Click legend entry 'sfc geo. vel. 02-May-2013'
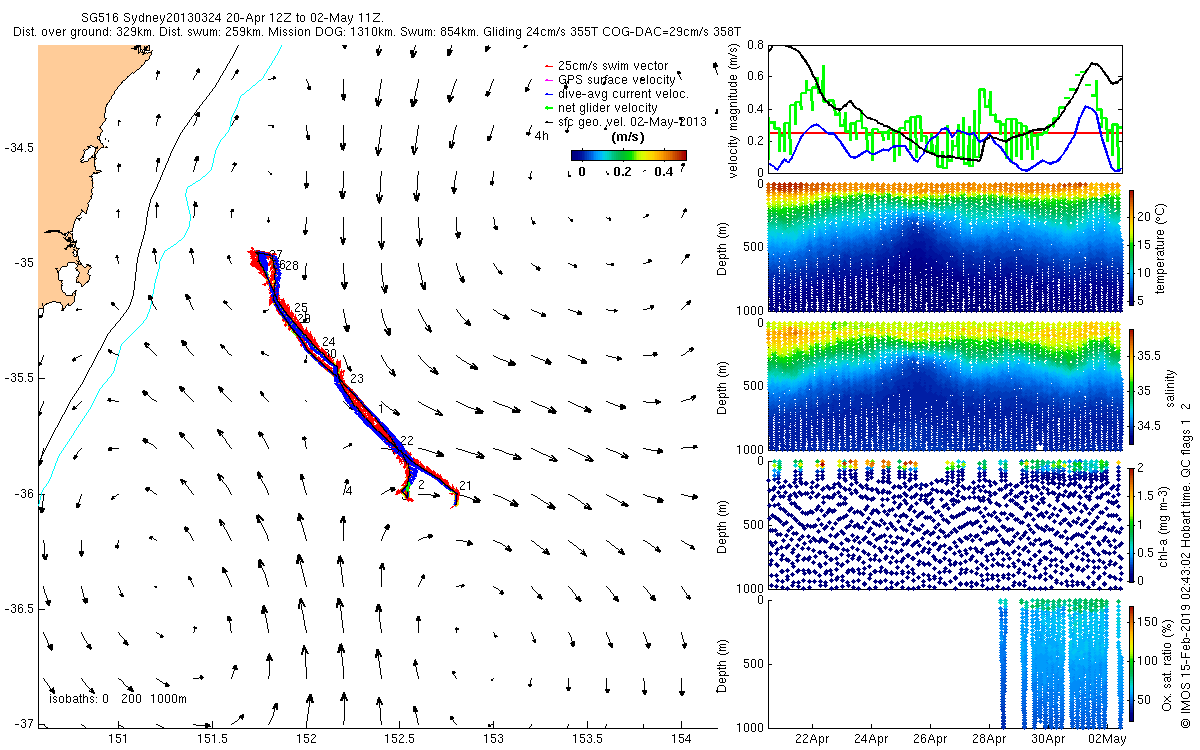1200x750 pixels. tap(633, 122)
